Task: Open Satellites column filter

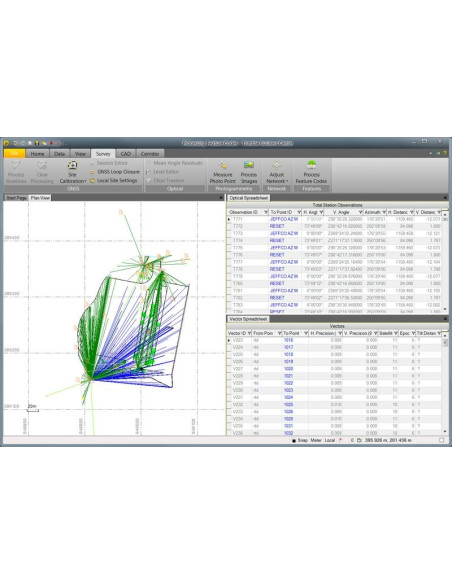Action: coord(395,333)
